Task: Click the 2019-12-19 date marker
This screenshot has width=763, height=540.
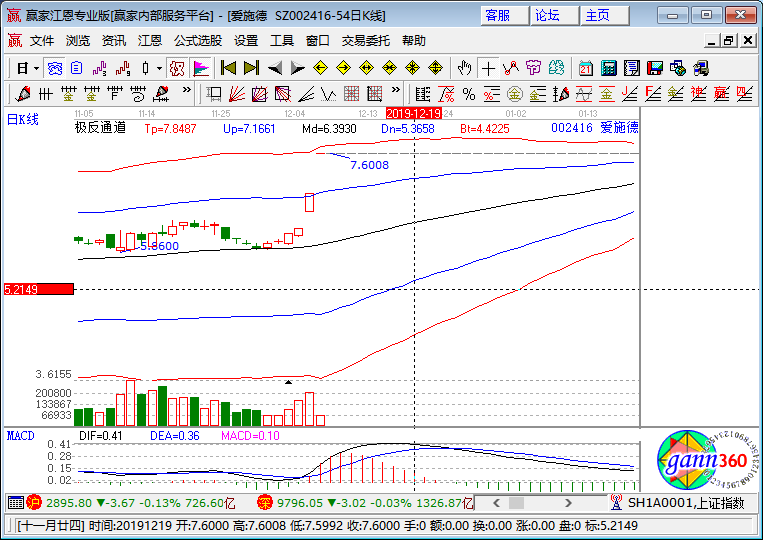Action: (414, 114)
